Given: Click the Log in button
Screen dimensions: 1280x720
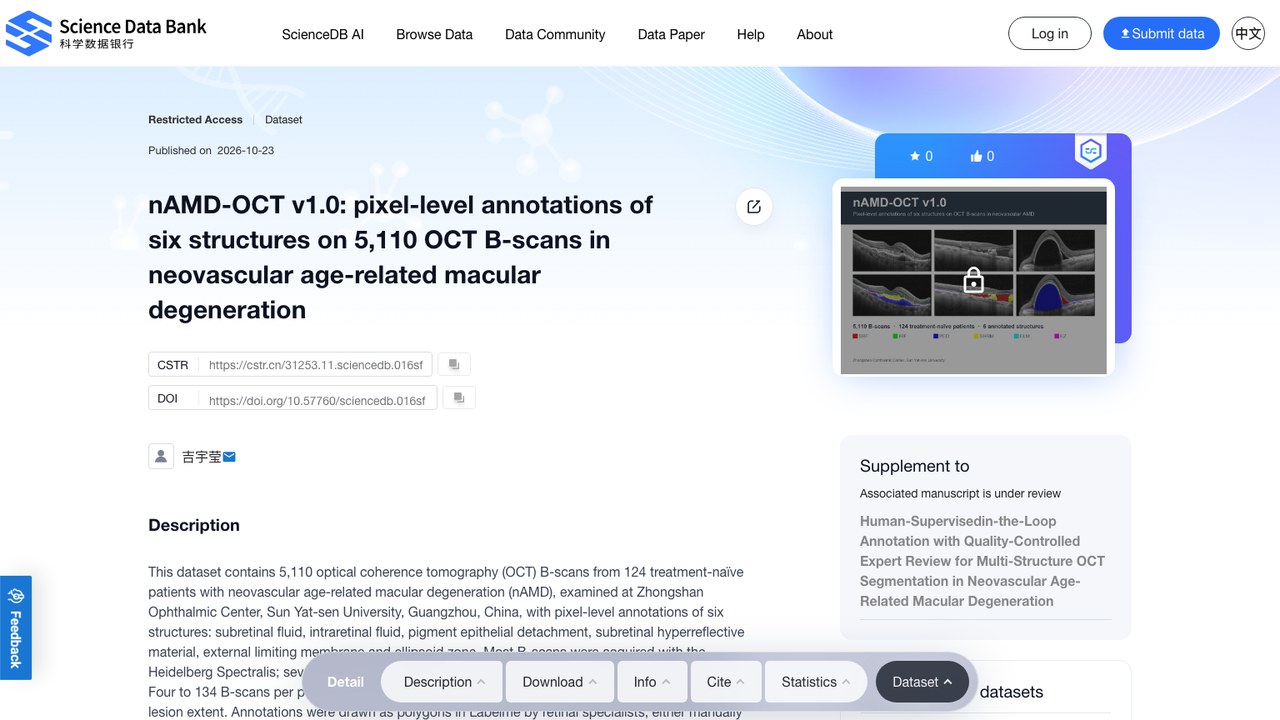Looking at the screenshot, I should (x=1050, y=33).
